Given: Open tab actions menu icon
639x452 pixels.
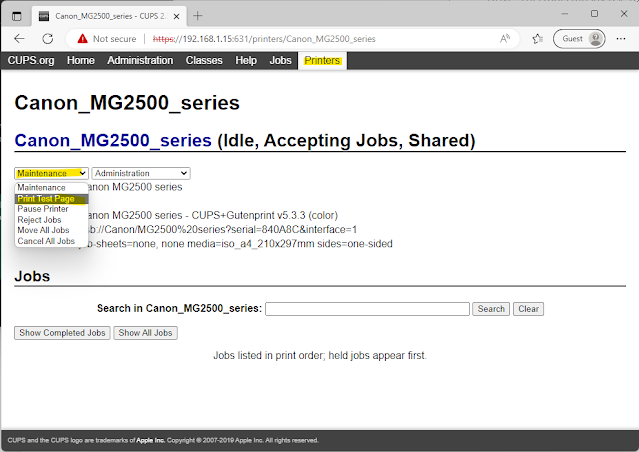Looking at the screenshot, I should tap(16, 16).
